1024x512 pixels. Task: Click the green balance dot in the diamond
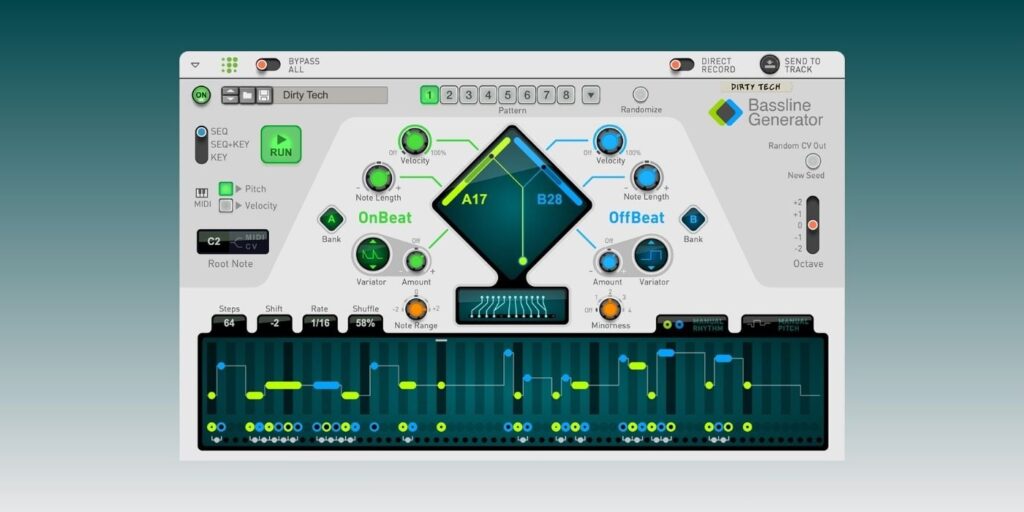click(522, 261)
